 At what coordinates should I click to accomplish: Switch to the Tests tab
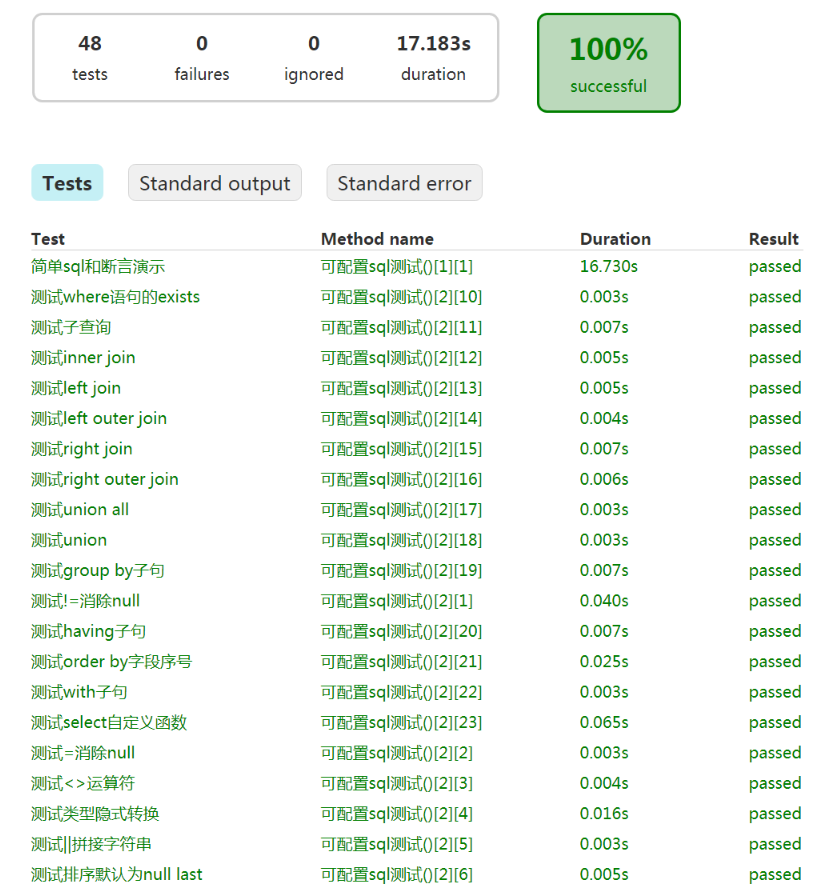pos(67,183)
